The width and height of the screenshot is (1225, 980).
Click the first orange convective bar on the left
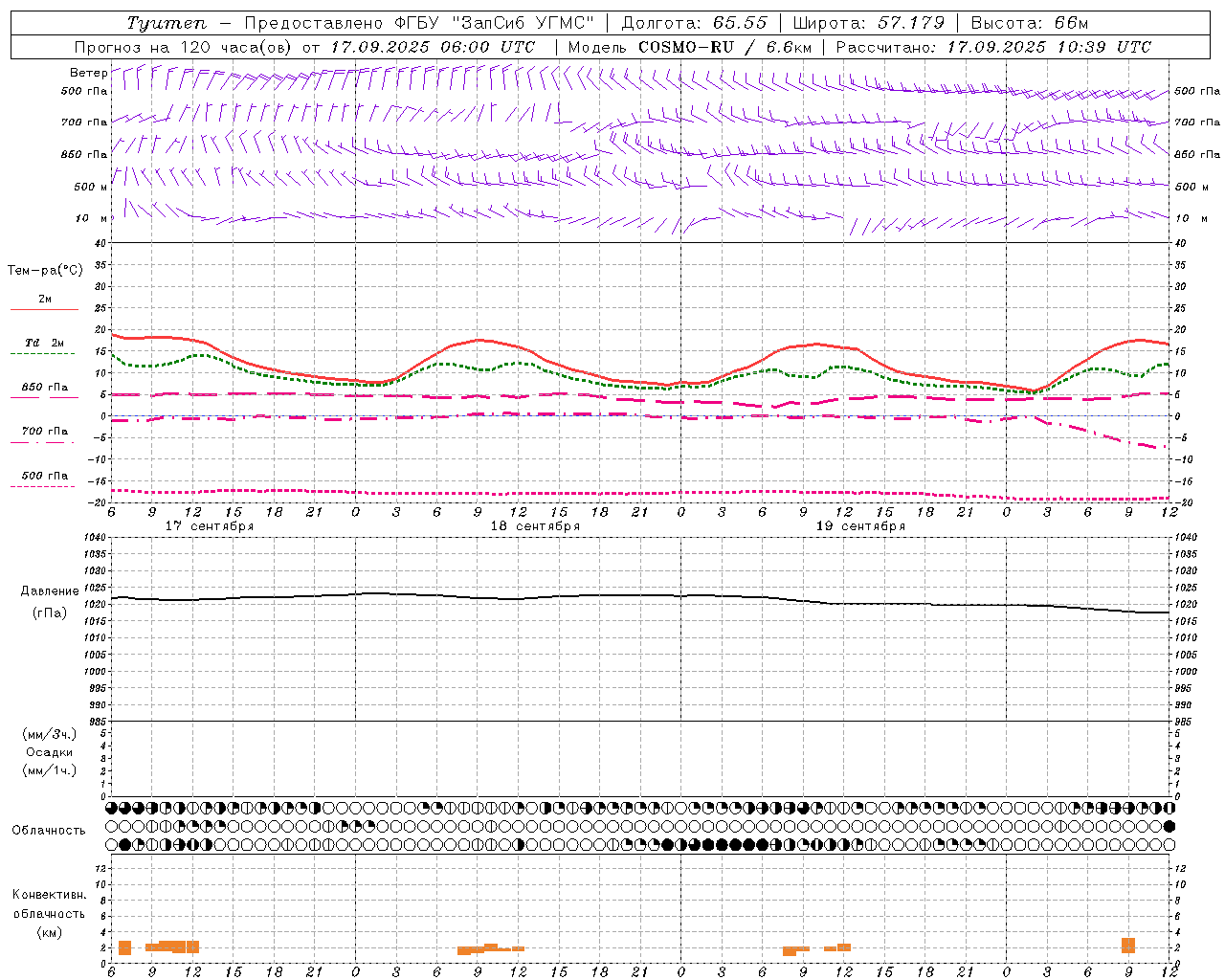124,947
